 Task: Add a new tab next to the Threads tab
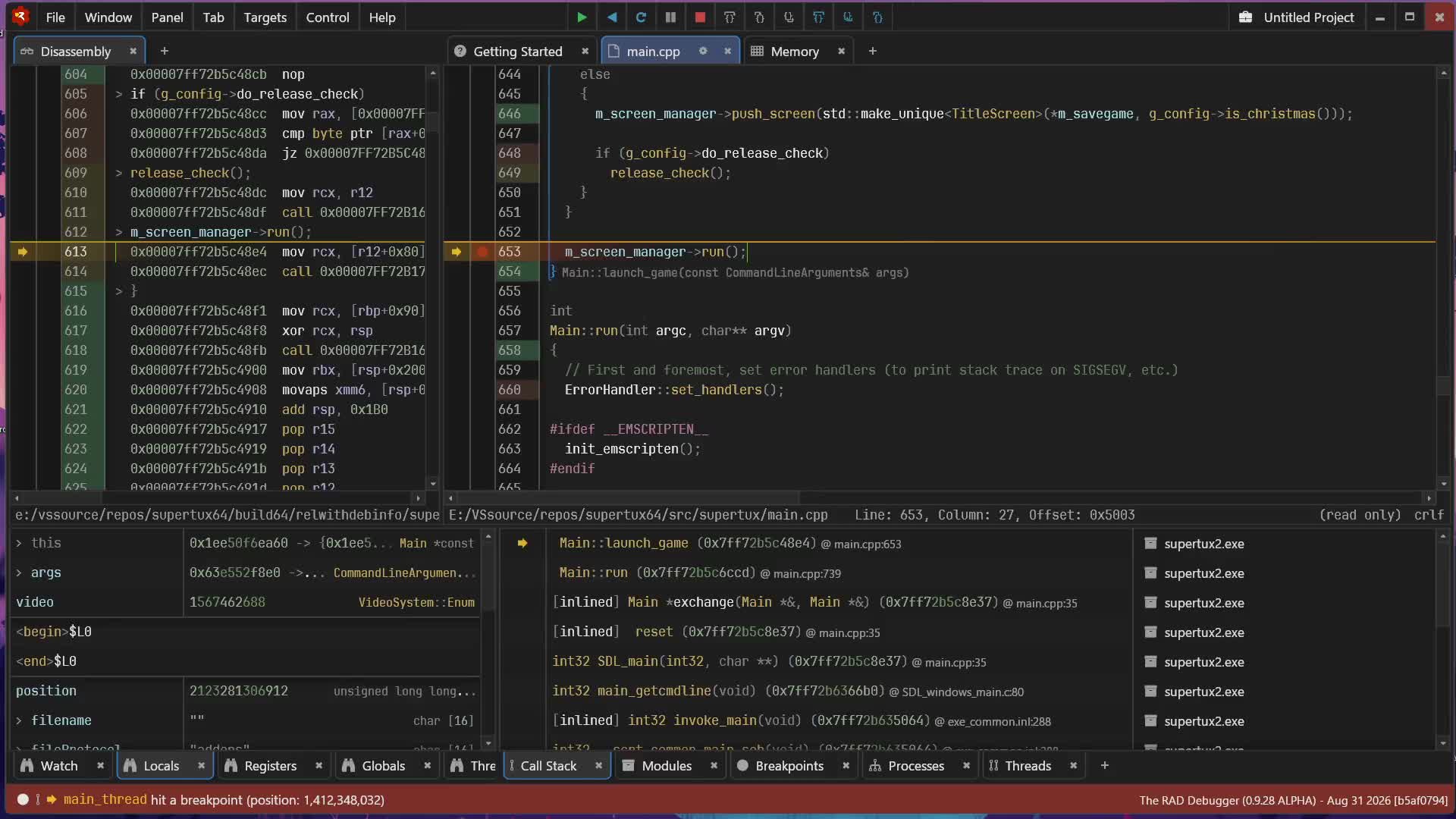coord(1104,766)
